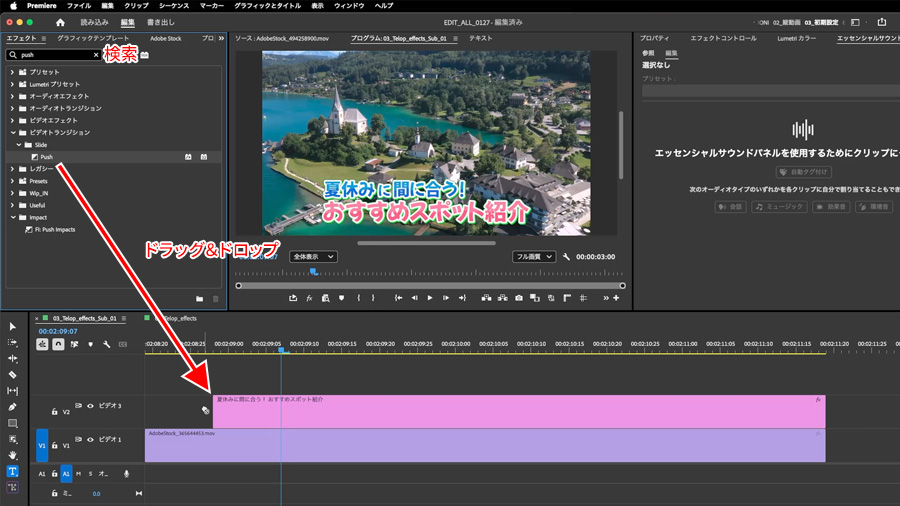This screenshot has width=900, height=506.
Task: Open Program monitor settings wrench
Action: coord(567,256)
